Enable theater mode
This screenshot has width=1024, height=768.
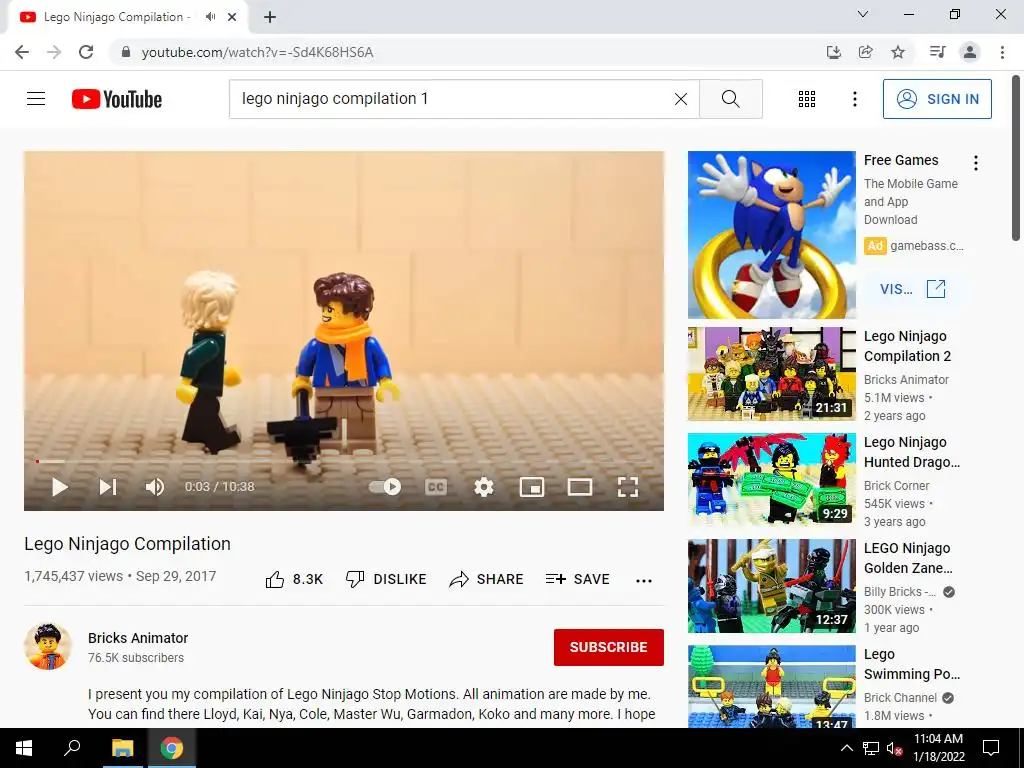[580, 487]
